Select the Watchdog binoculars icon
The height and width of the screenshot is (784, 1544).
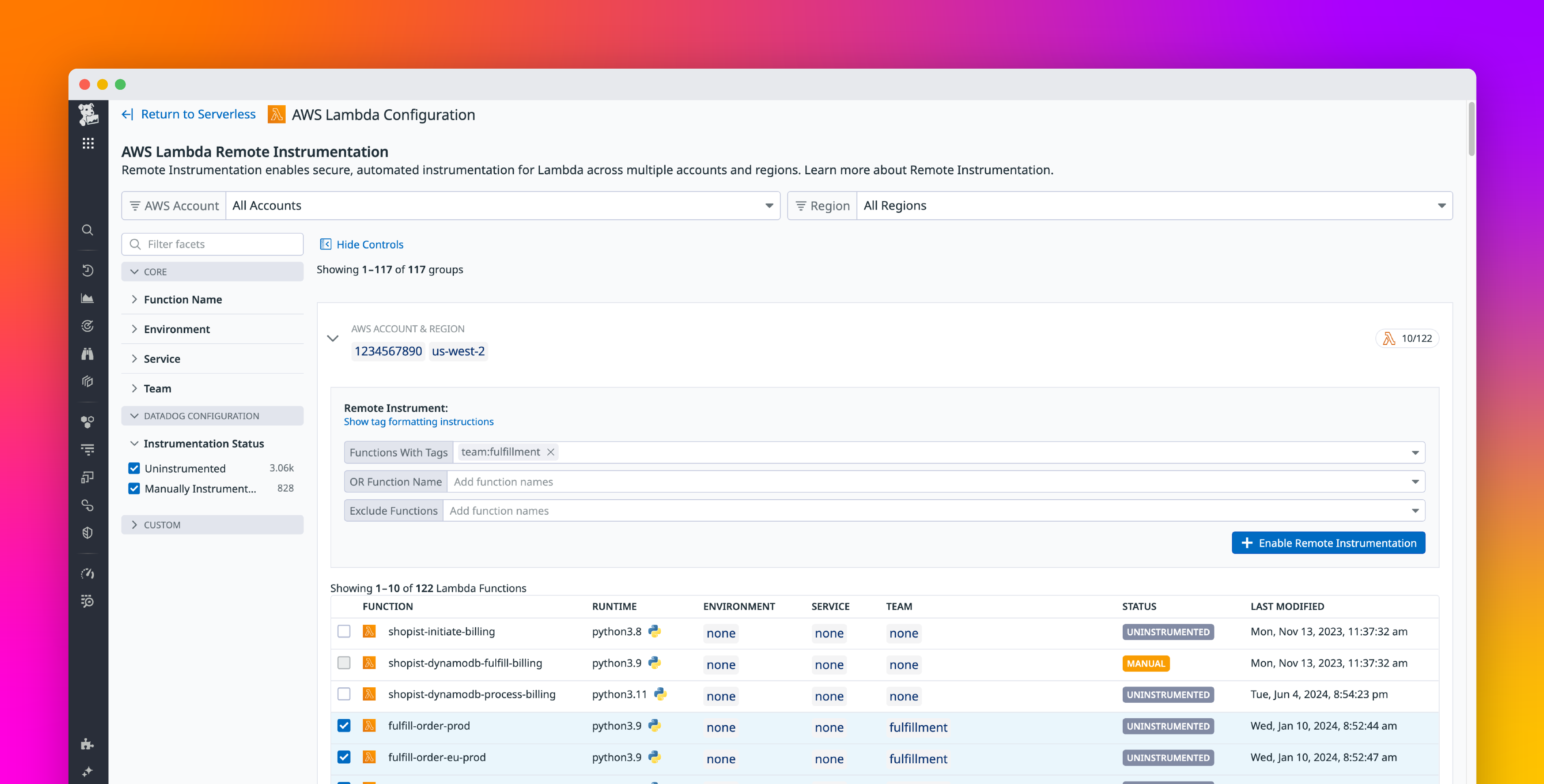pos(87,354)
